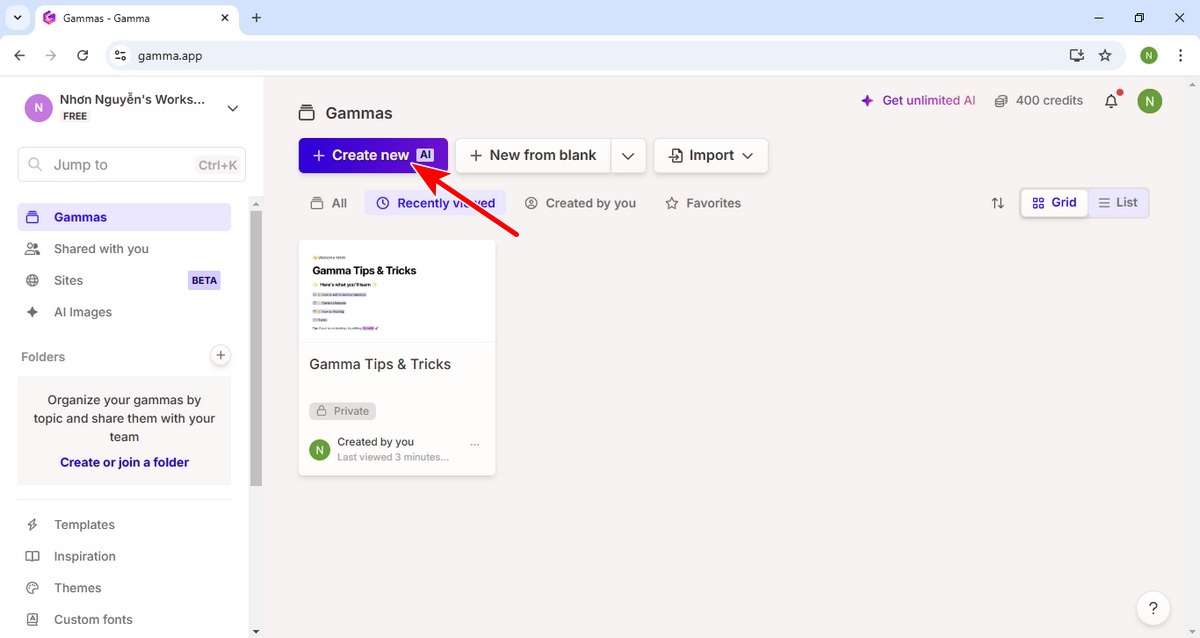Viewport: 1200px width, 638px height.
Task: Add a new folder with plus icon
Action: 221,355
